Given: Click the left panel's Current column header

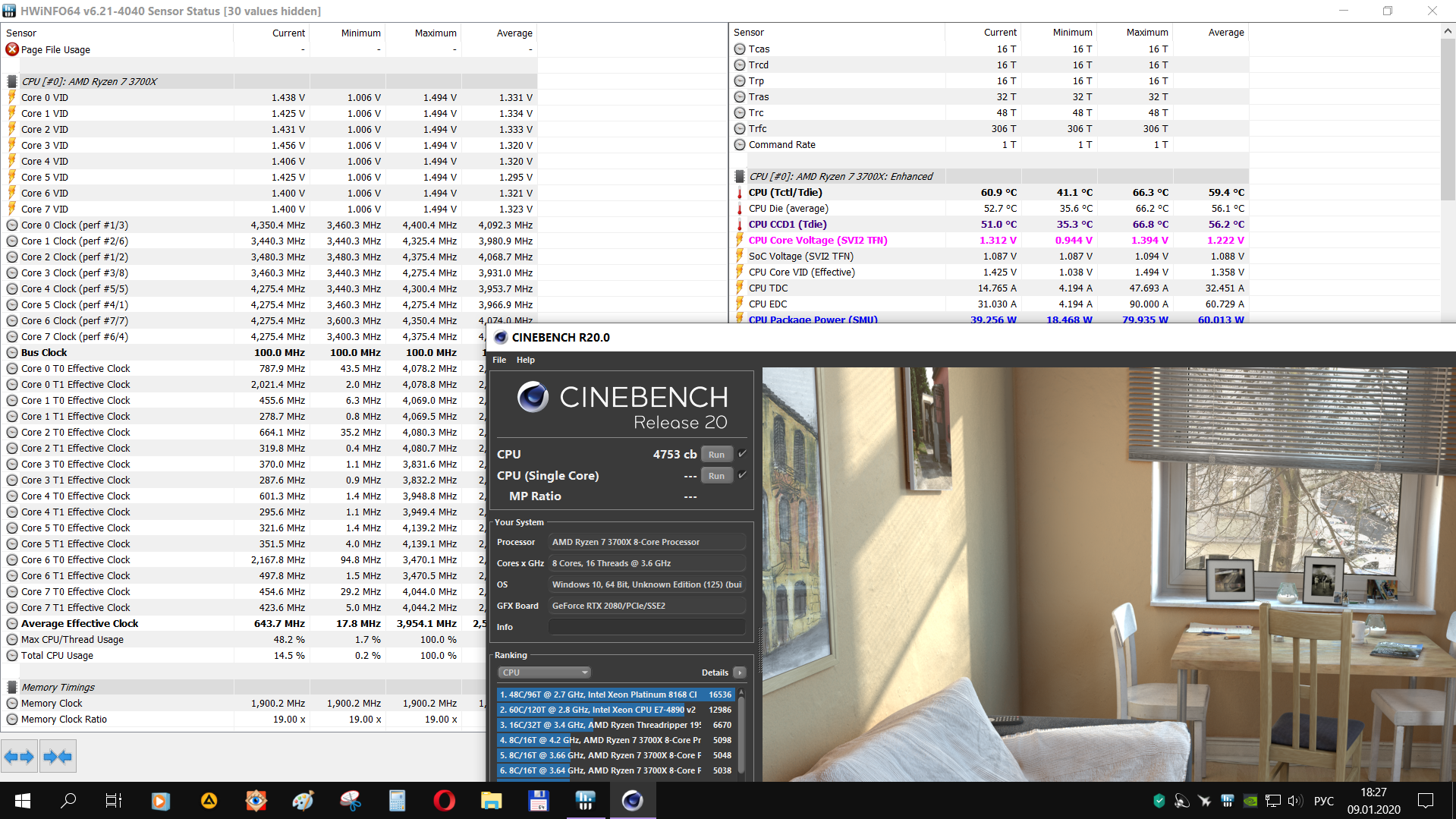Looking at the screenshot, I should tap(272, 33).
